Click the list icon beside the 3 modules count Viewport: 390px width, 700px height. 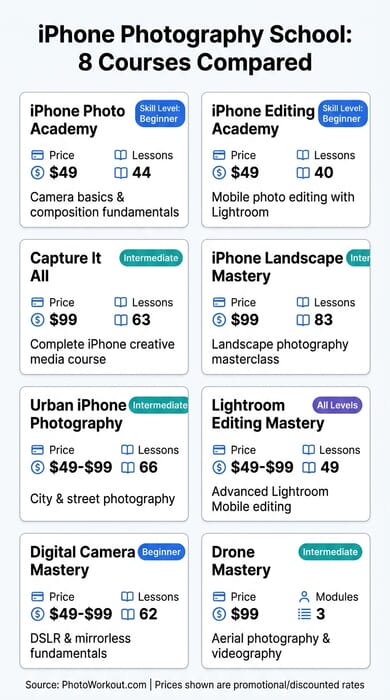pyautogui.click(x=304, y=614)
